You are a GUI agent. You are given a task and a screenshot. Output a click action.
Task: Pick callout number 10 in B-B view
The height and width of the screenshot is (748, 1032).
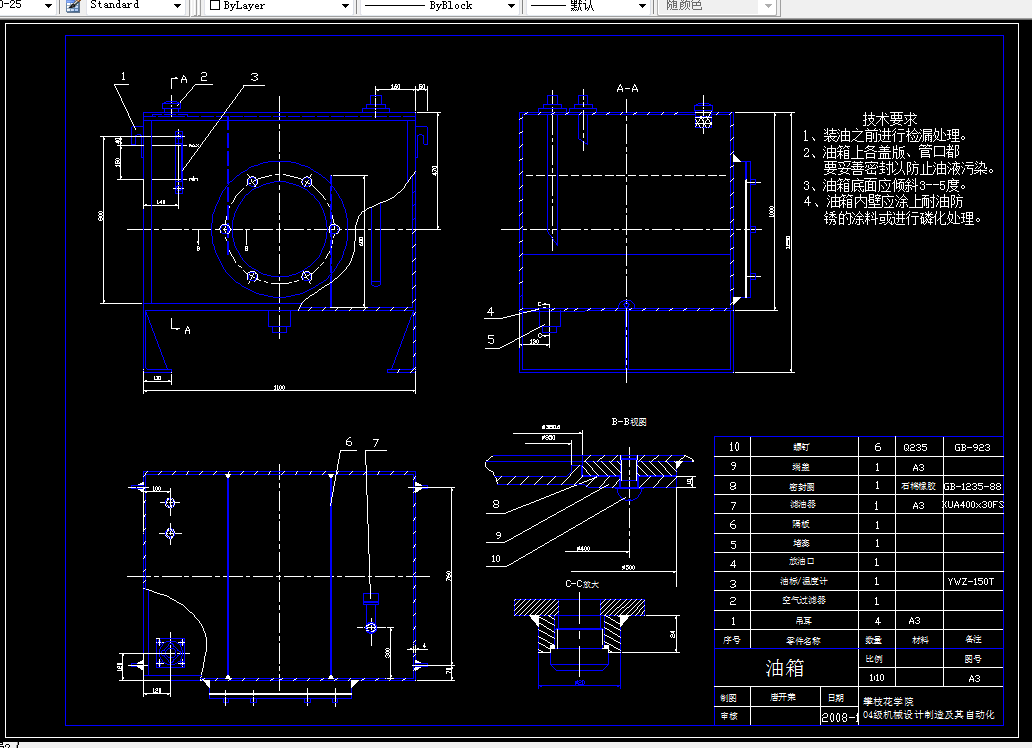(x=496, y=559)
